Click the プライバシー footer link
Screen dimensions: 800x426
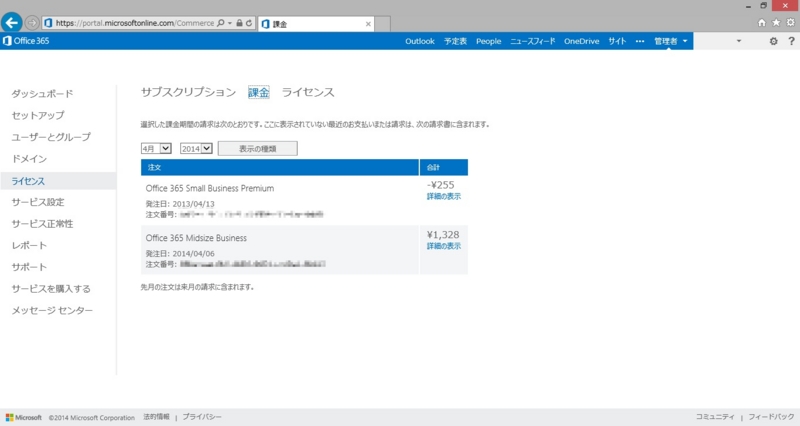tap(202, 417)
